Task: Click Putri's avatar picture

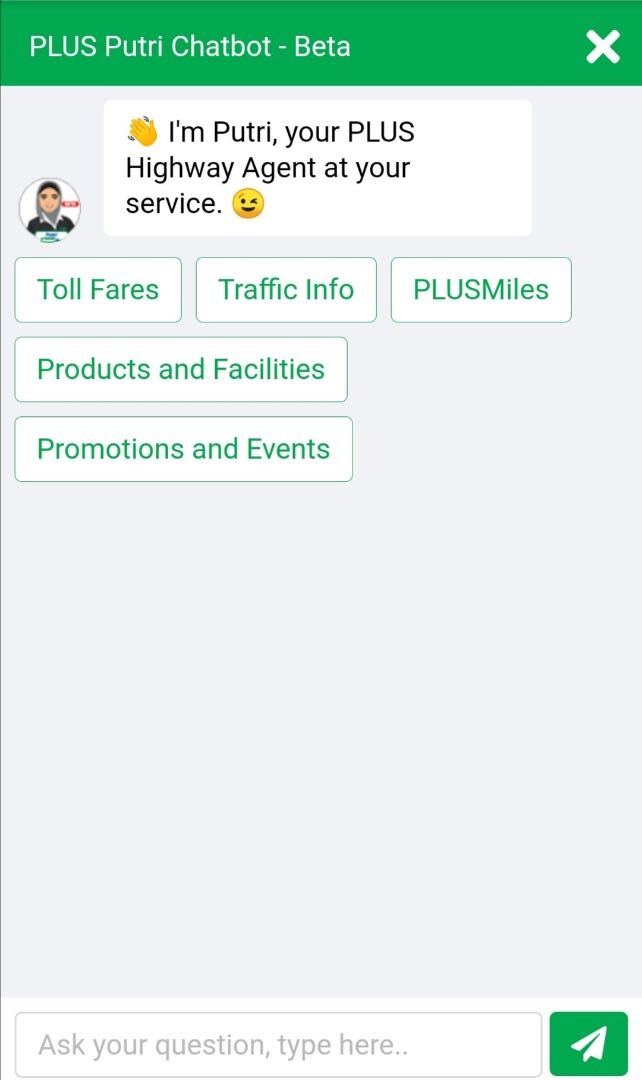Action: [50, 209]
